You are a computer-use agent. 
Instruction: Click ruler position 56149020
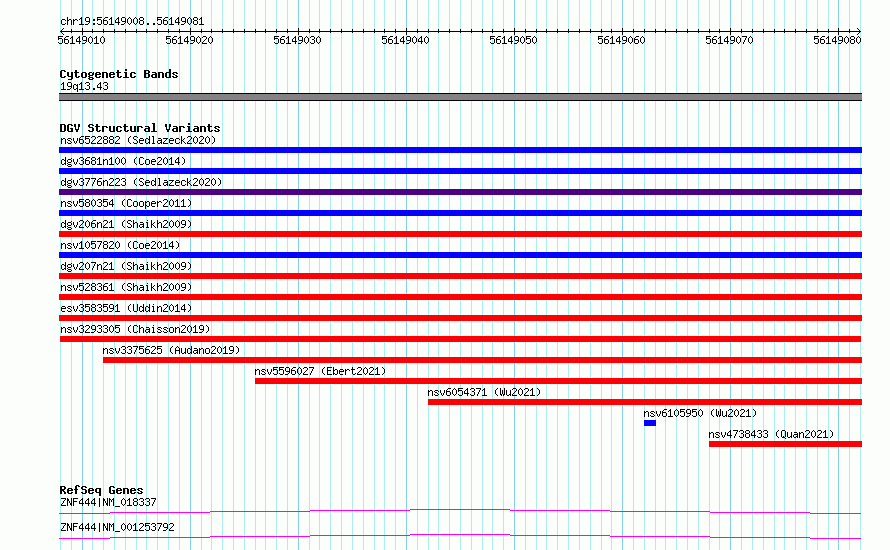(190, 40)
